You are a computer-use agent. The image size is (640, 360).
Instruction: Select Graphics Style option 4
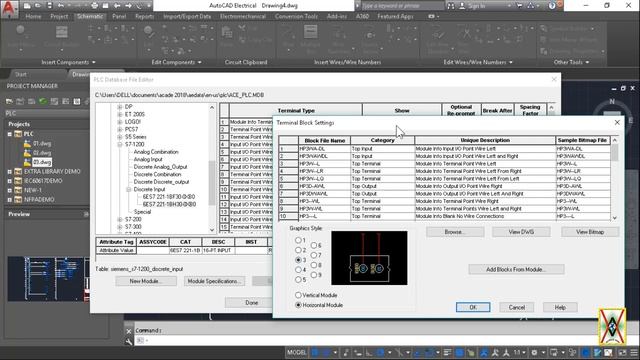click(298, 269)
